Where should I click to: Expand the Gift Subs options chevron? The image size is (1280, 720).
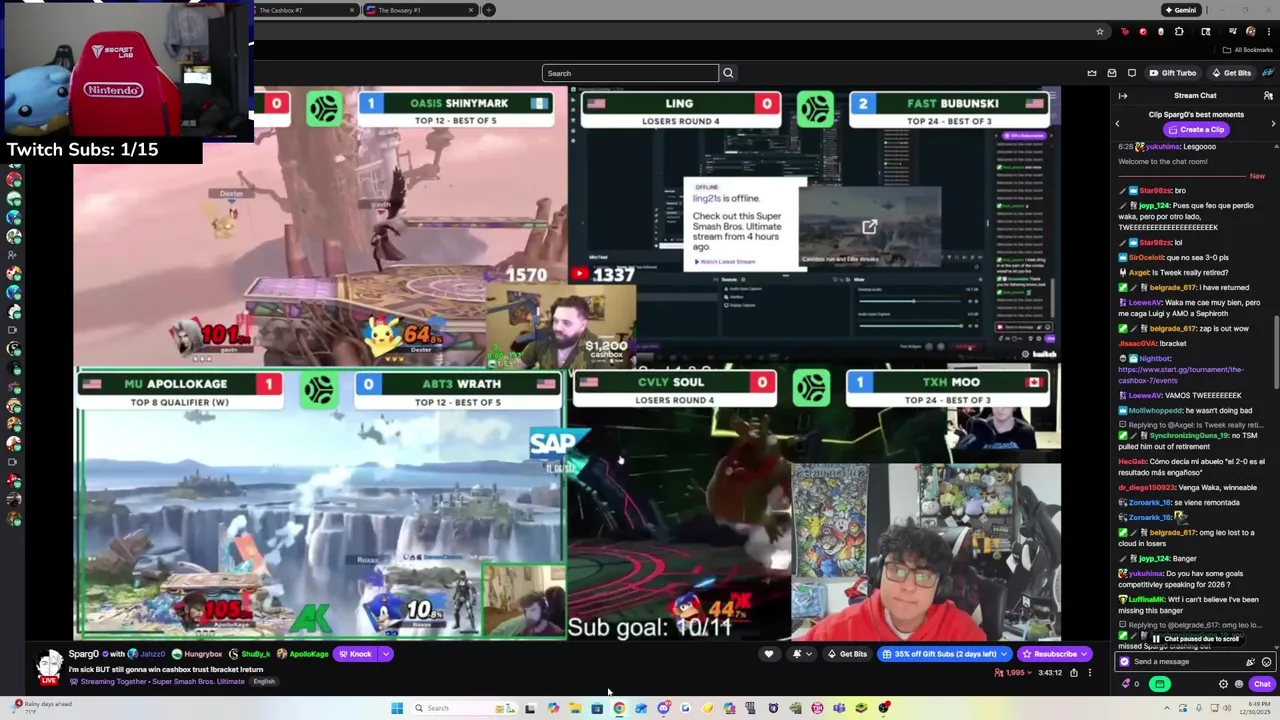coord(1003,654)
